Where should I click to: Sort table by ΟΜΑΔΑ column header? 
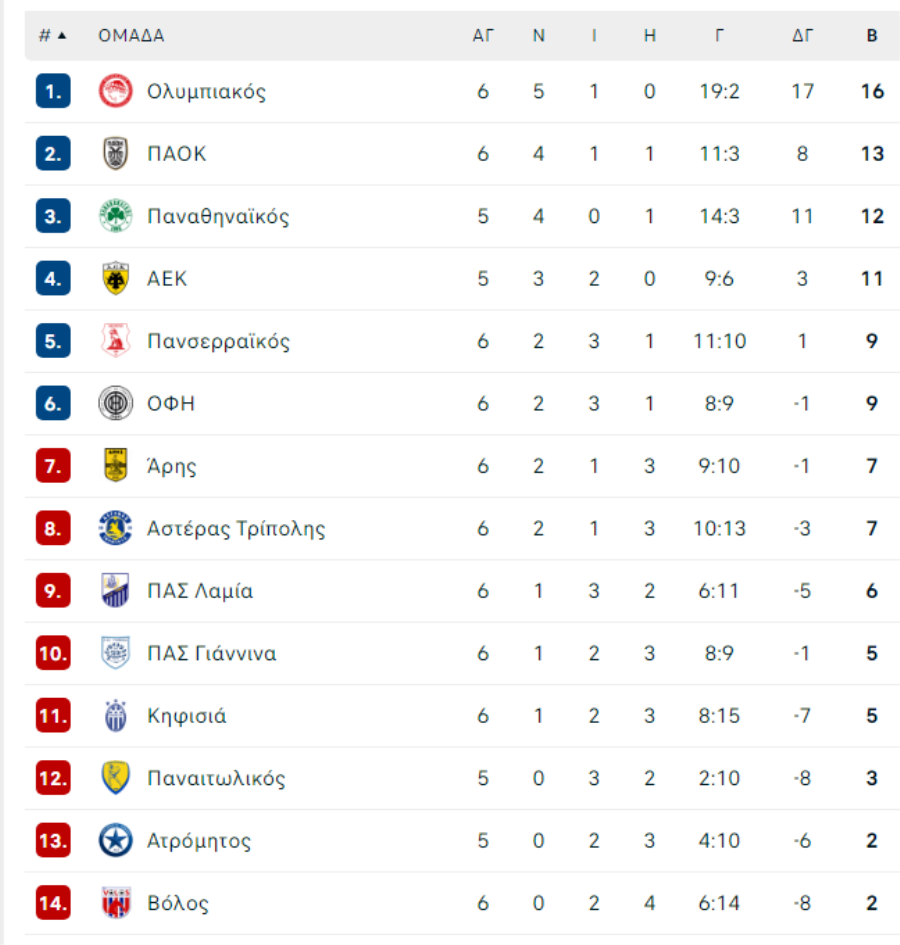point(131,36)
